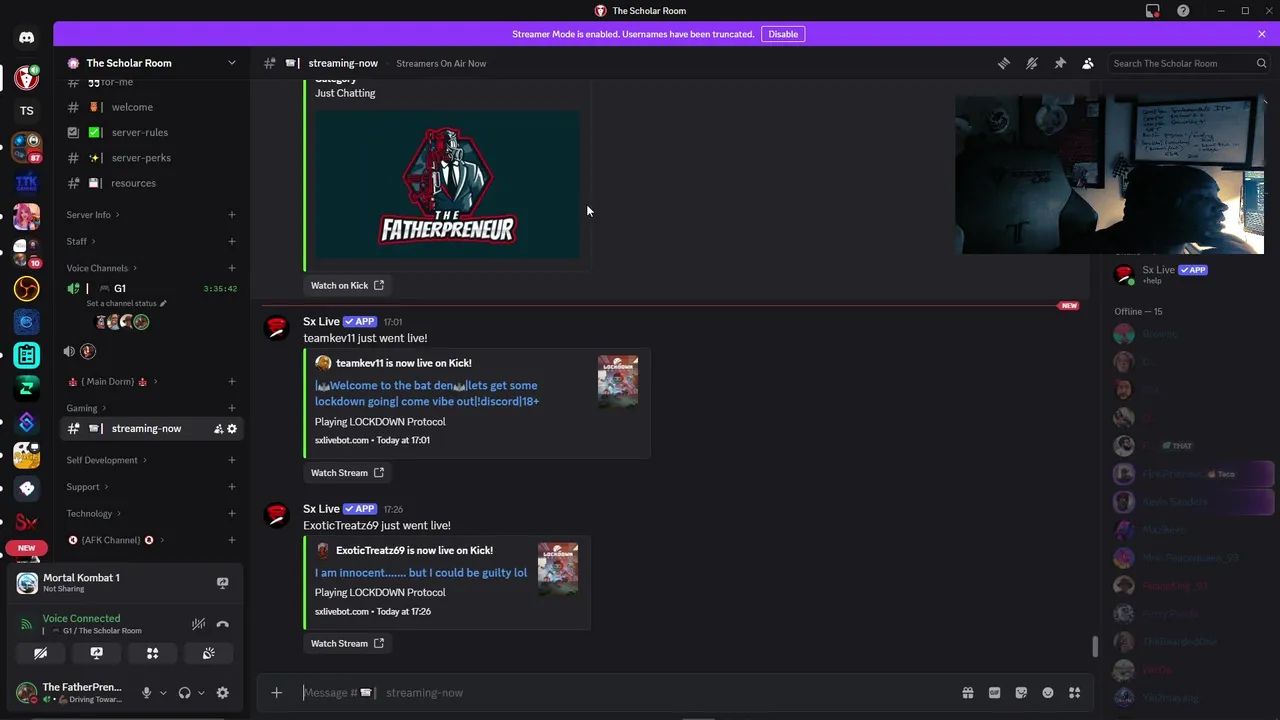The image size is (1280, 720).
Task: Open the server-rules channel
Action: pyautogui.click(x=151, y=132)
